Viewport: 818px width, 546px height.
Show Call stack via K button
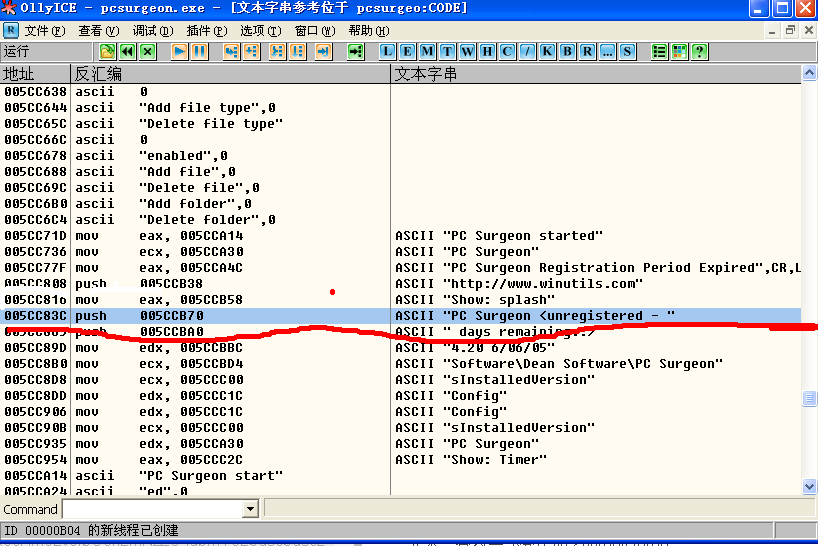(547, 52)
